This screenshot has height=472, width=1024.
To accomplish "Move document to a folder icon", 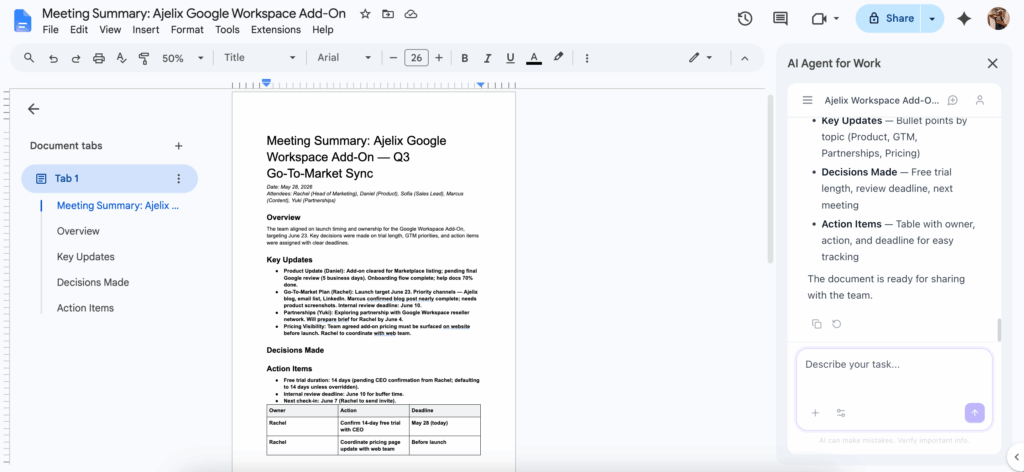I will (x=388, y=14).
